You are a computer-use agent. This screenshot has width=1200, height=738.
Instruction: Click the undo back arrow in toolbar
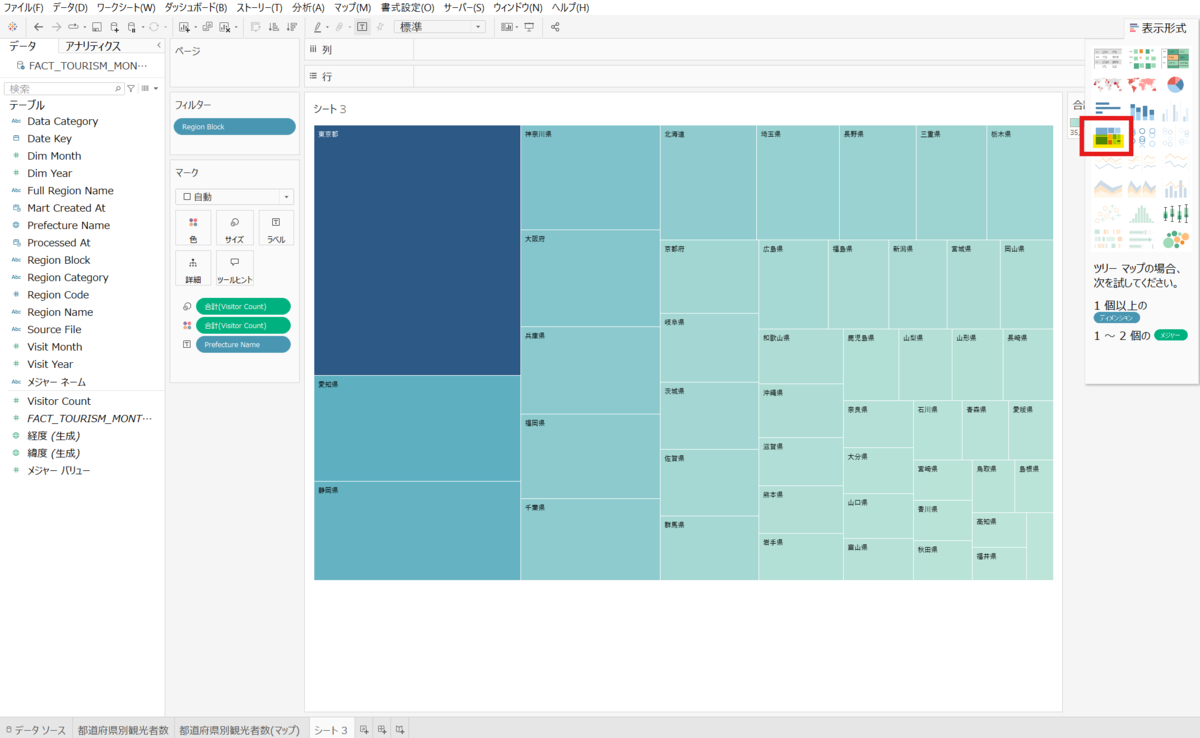(38, 27)
